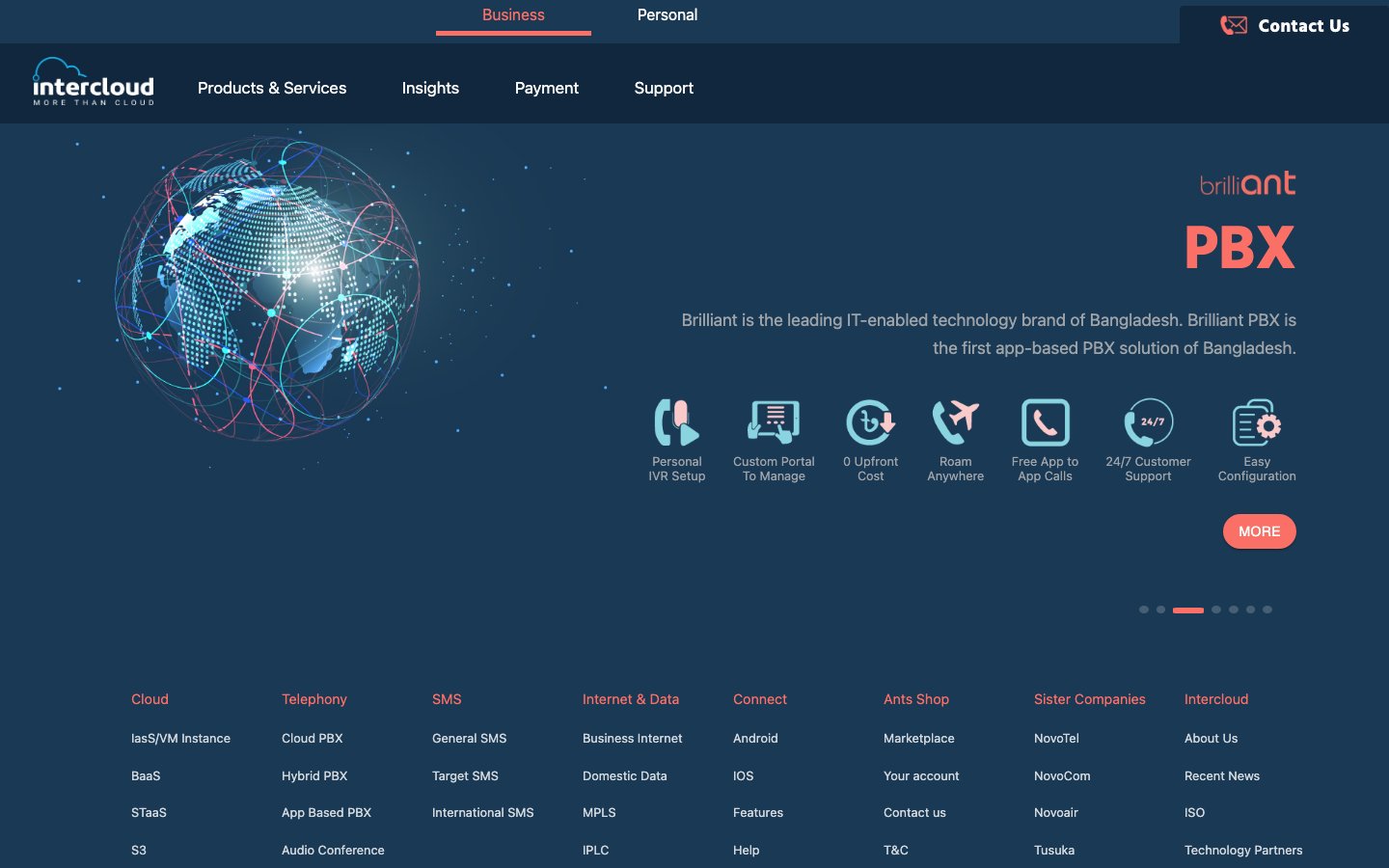Open the General SMS link
This screenshot has height=868, width=1389.
click(470, 739)
